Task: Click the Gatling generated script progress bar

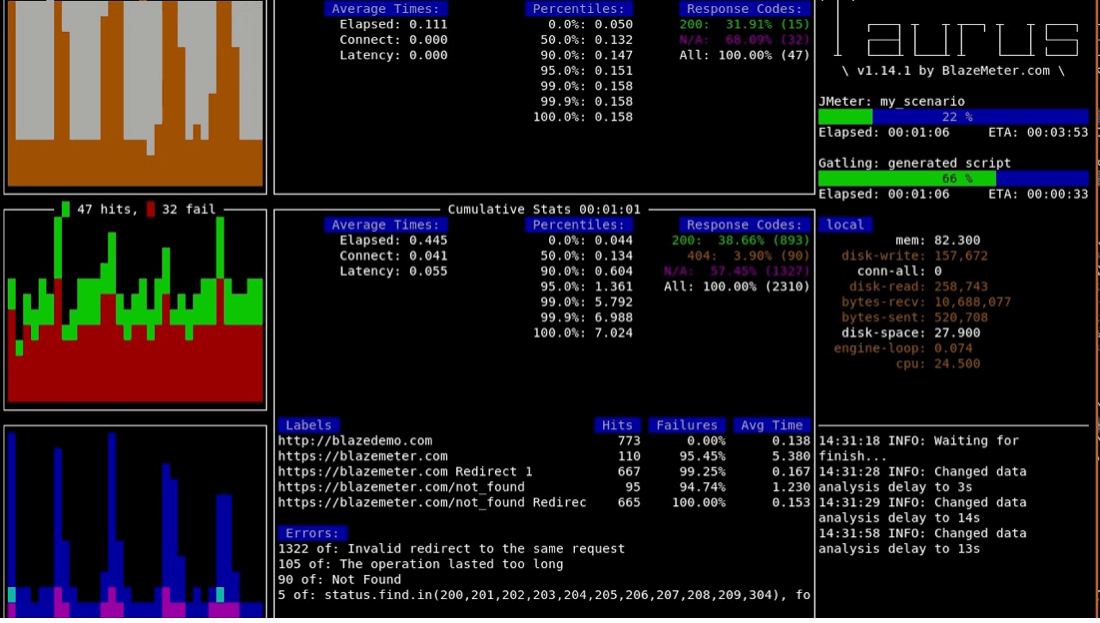Action: [x=953, y=179]
